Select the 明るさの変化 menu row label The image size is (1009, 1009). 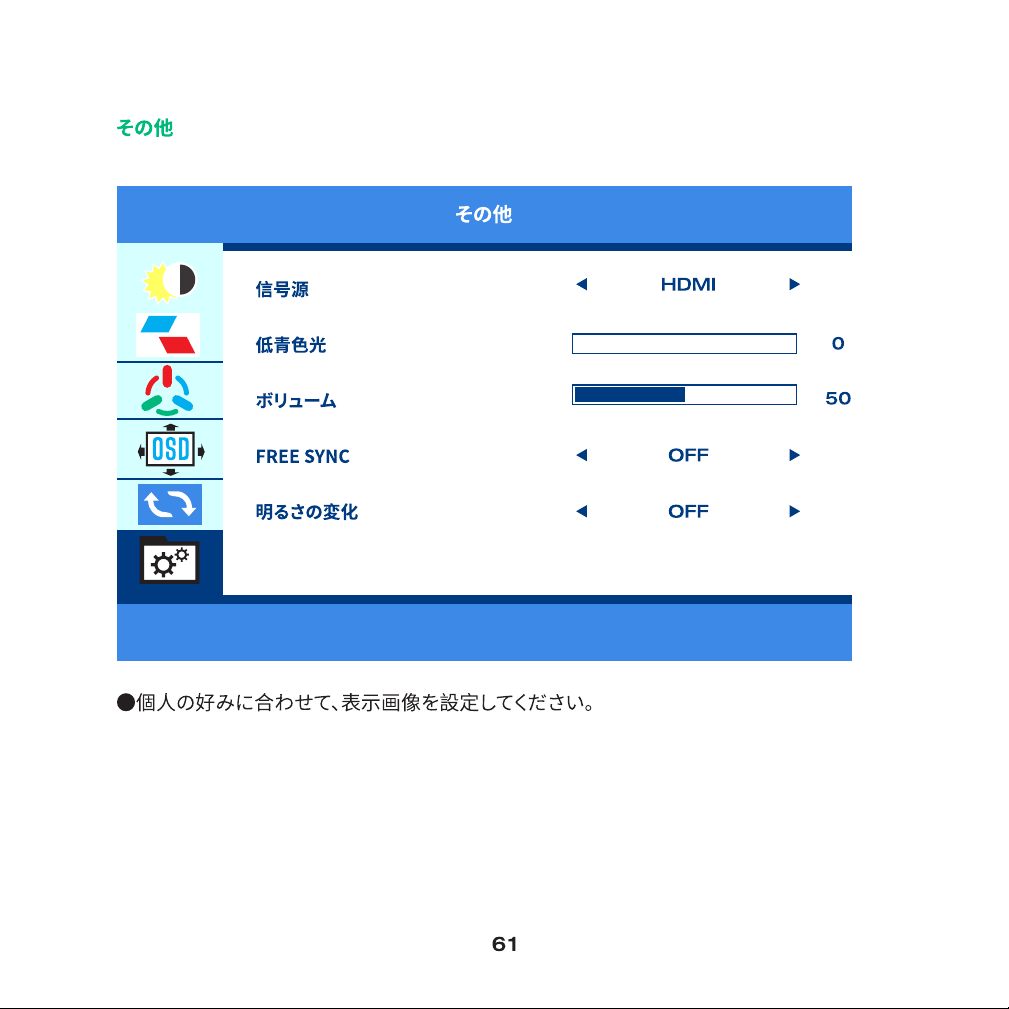click(307, 512)
